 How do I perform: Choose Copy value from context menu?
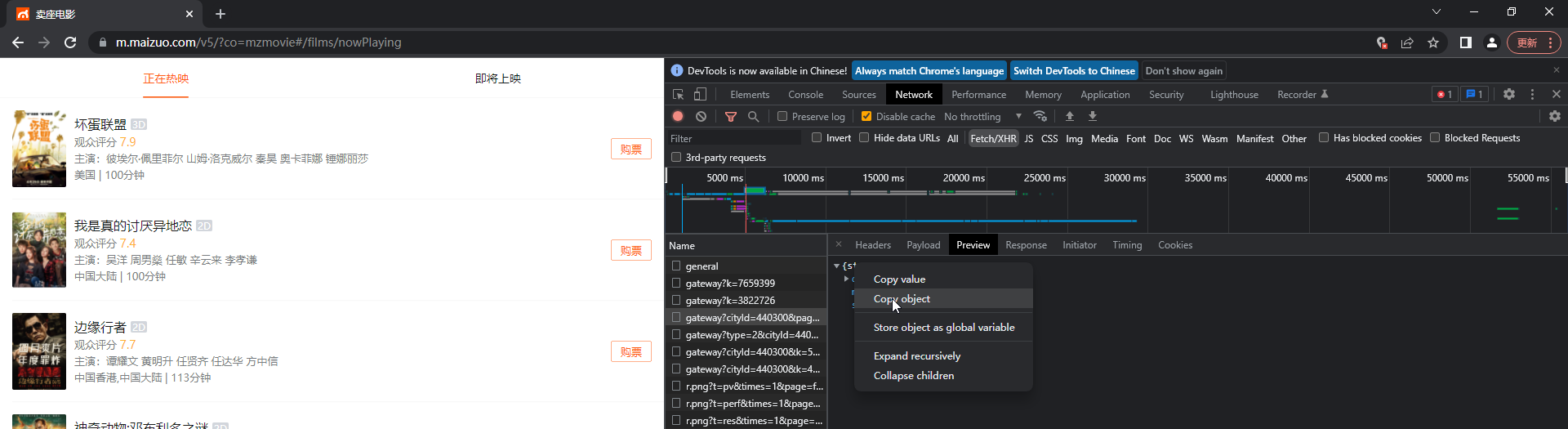pyautogui.click(x=943, y=279)
